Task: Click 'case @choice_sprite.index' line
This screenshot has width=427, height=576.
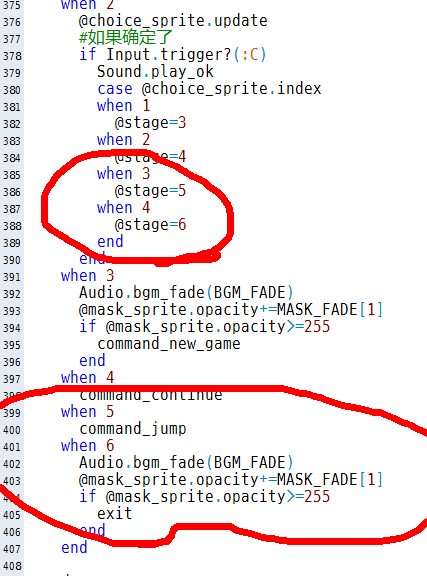Action: tap(209, 89)
